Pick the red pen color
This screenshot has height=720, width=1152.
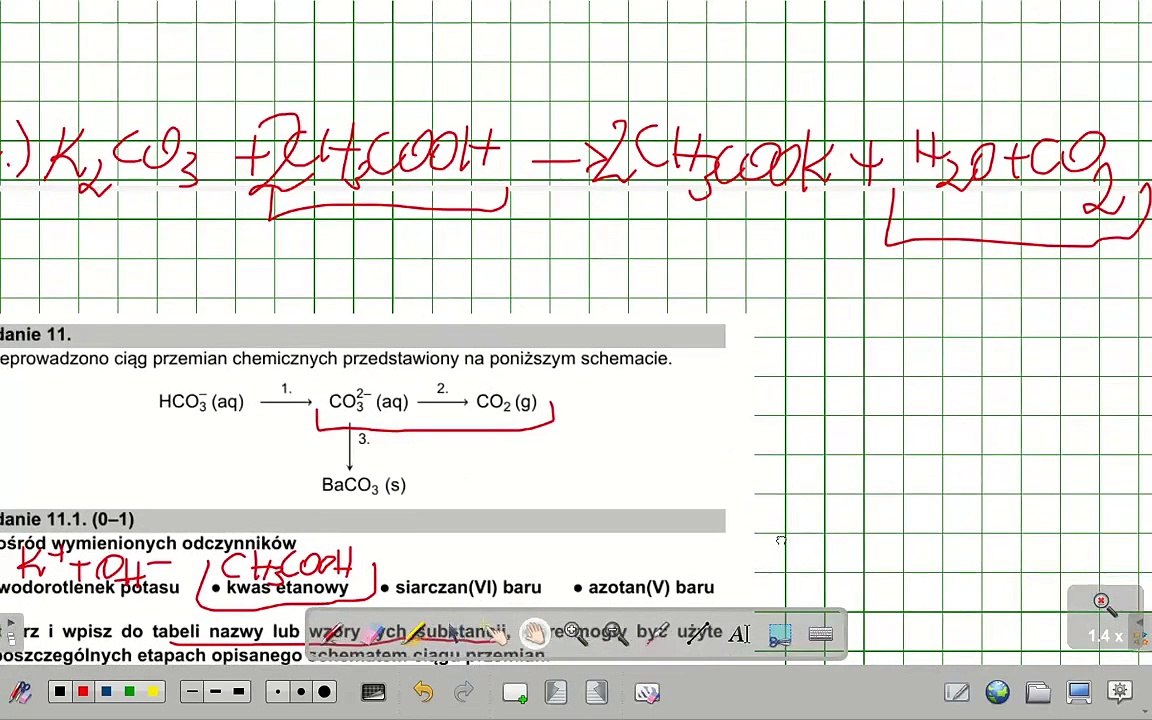point(83,691)
